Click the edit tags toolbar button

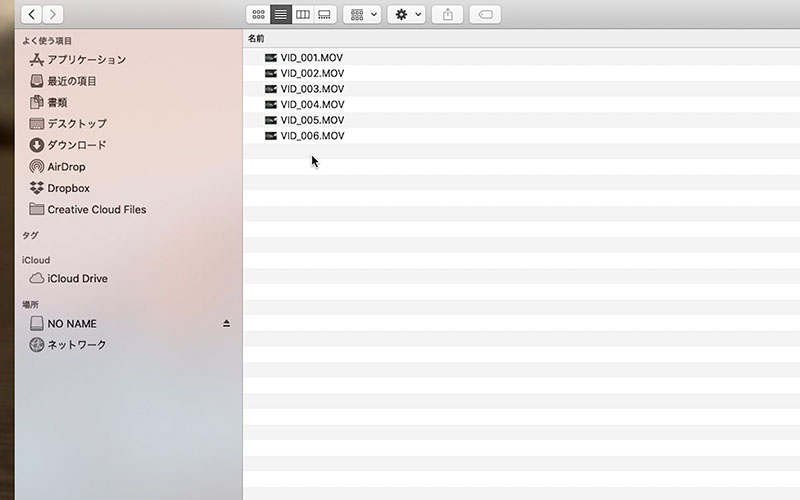click(x=485, y=14)
